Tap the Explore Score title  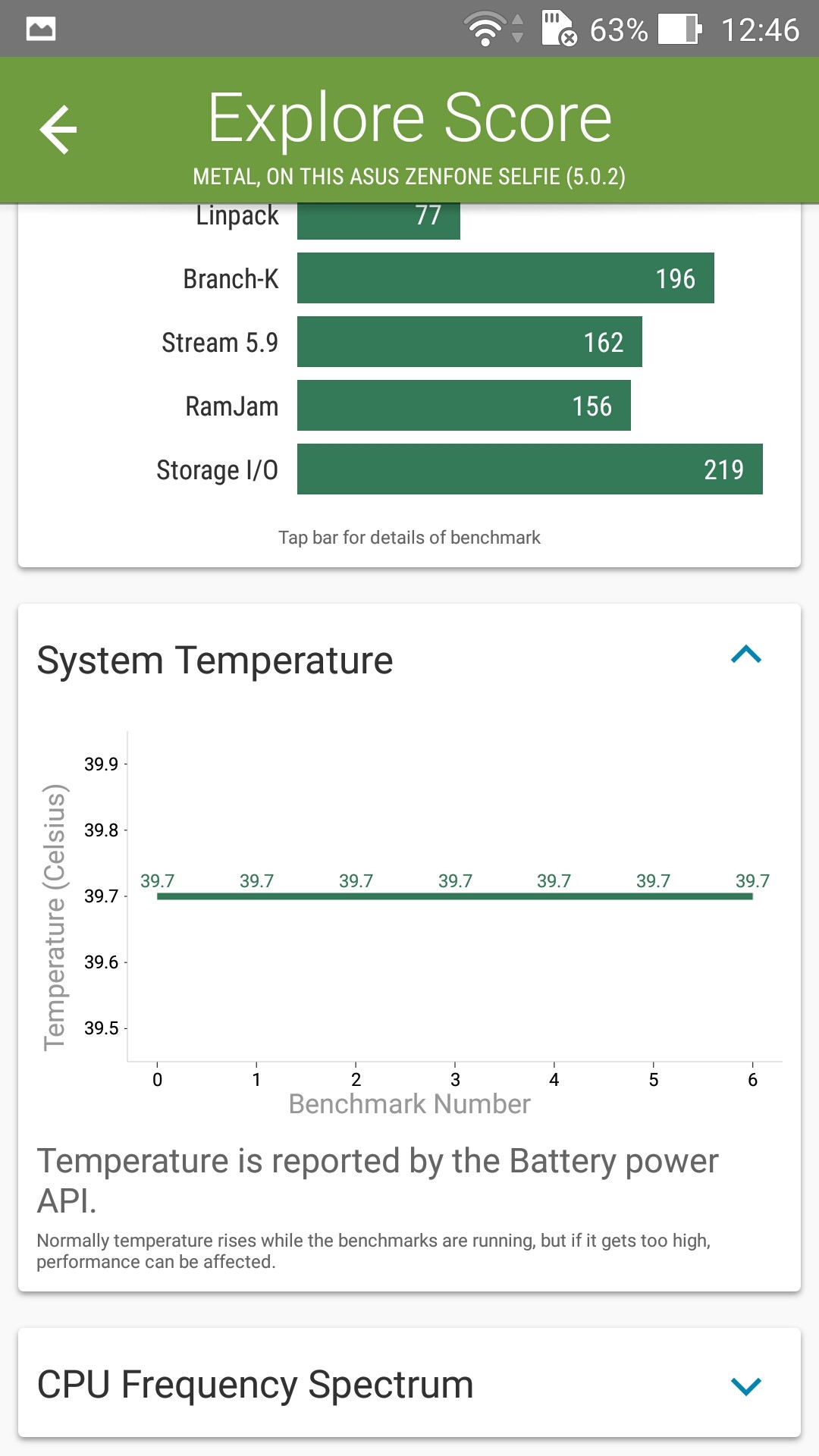[x=409, y=118]
